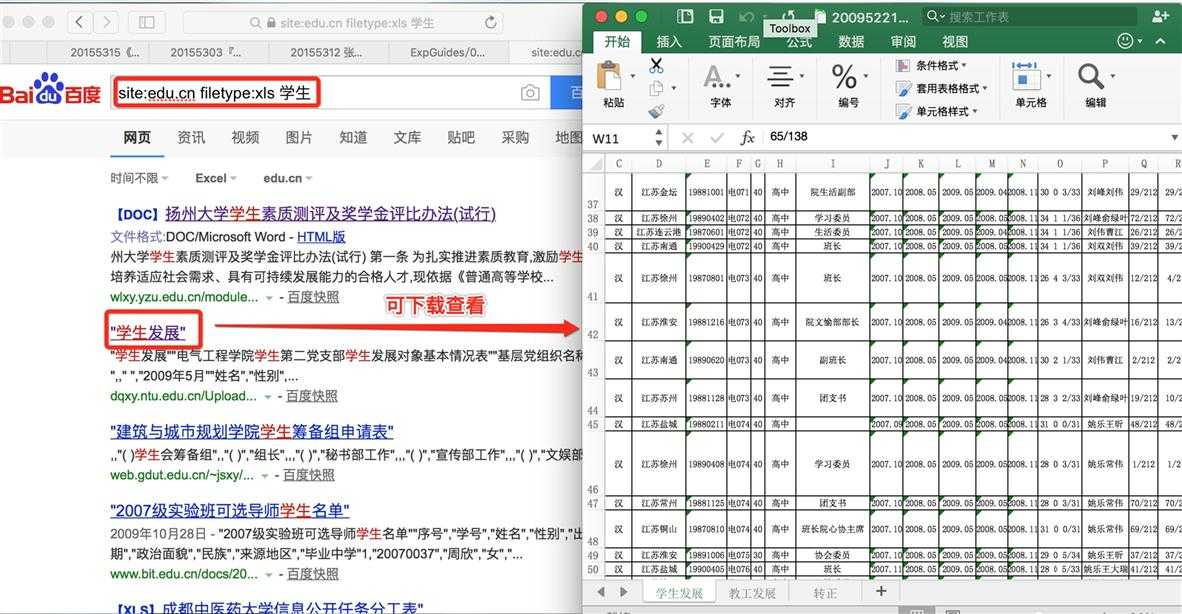
Task: Open the edu.cn site filter dropdown
Action: tap(287, 178)
